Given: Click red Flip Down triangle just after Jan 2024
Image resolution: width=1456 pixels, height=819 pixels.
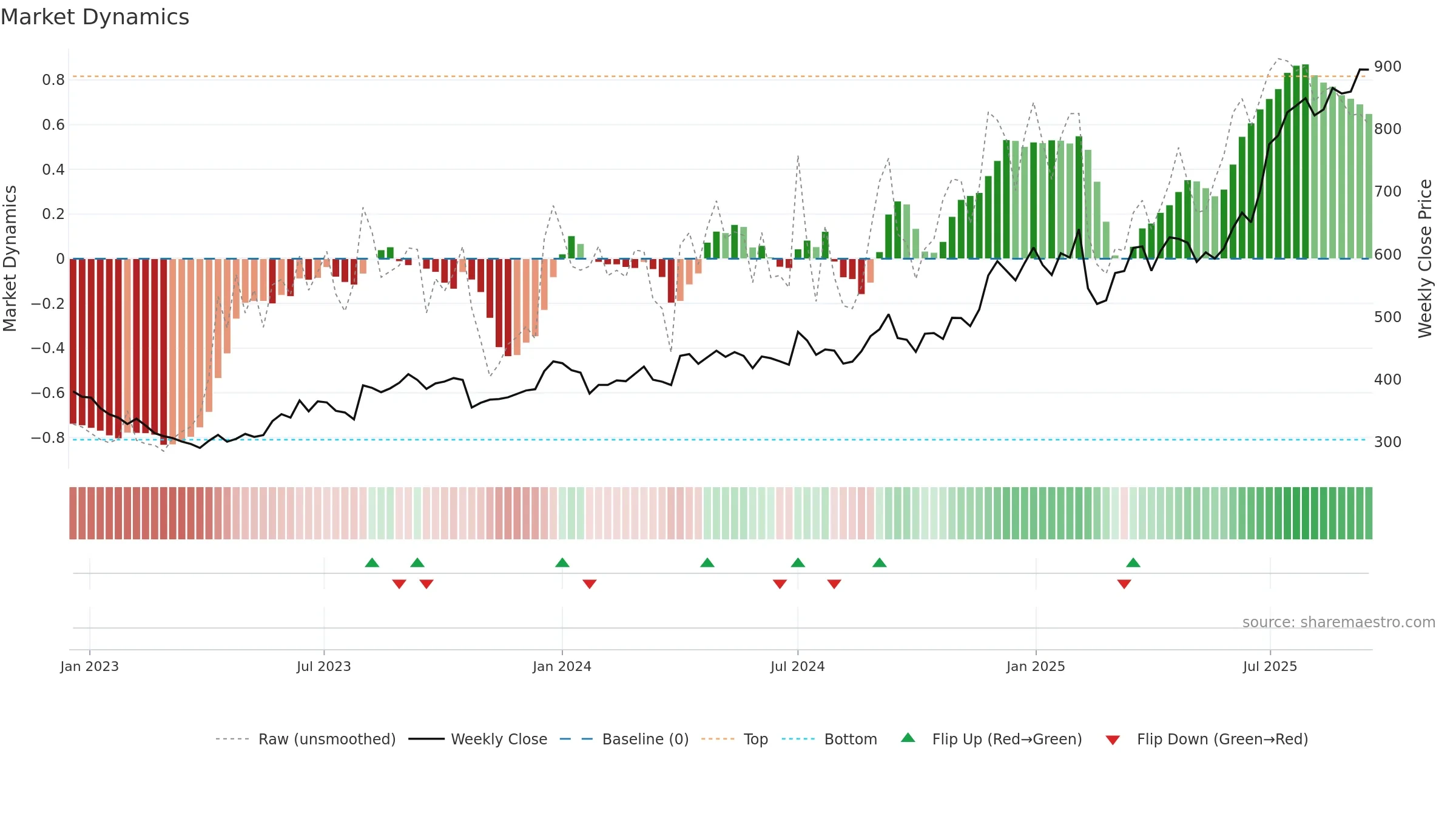Looking at the screenshot, I should [x=590, y=584].
